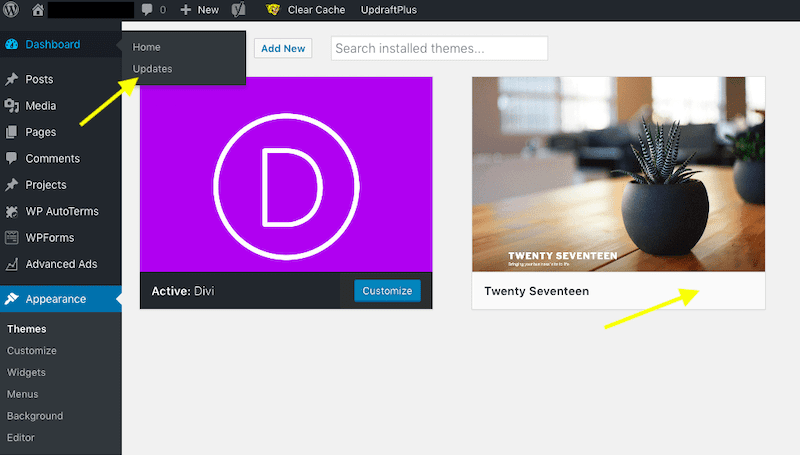Click the WPForms icon in the sidebar
The image size is (800, 455).
[11, 238]
